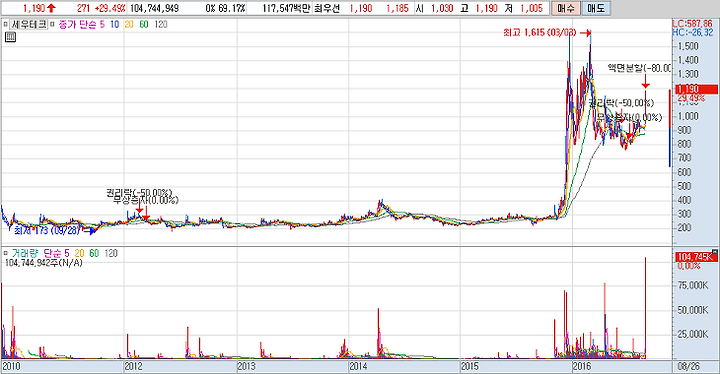Click the HC:-26.32 indicator

tap(693, 32)
